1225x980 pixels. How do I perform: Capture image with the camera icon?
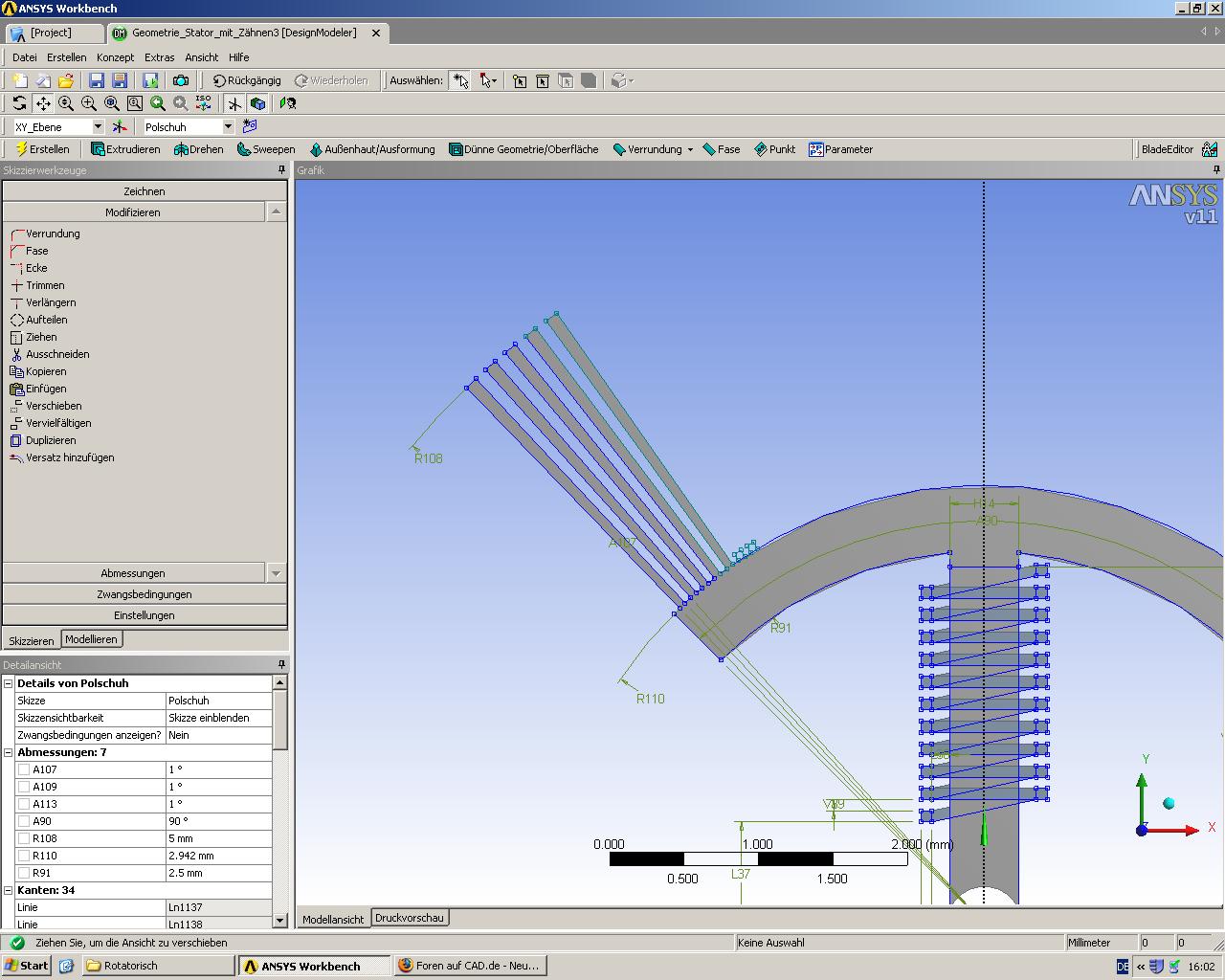180,81
